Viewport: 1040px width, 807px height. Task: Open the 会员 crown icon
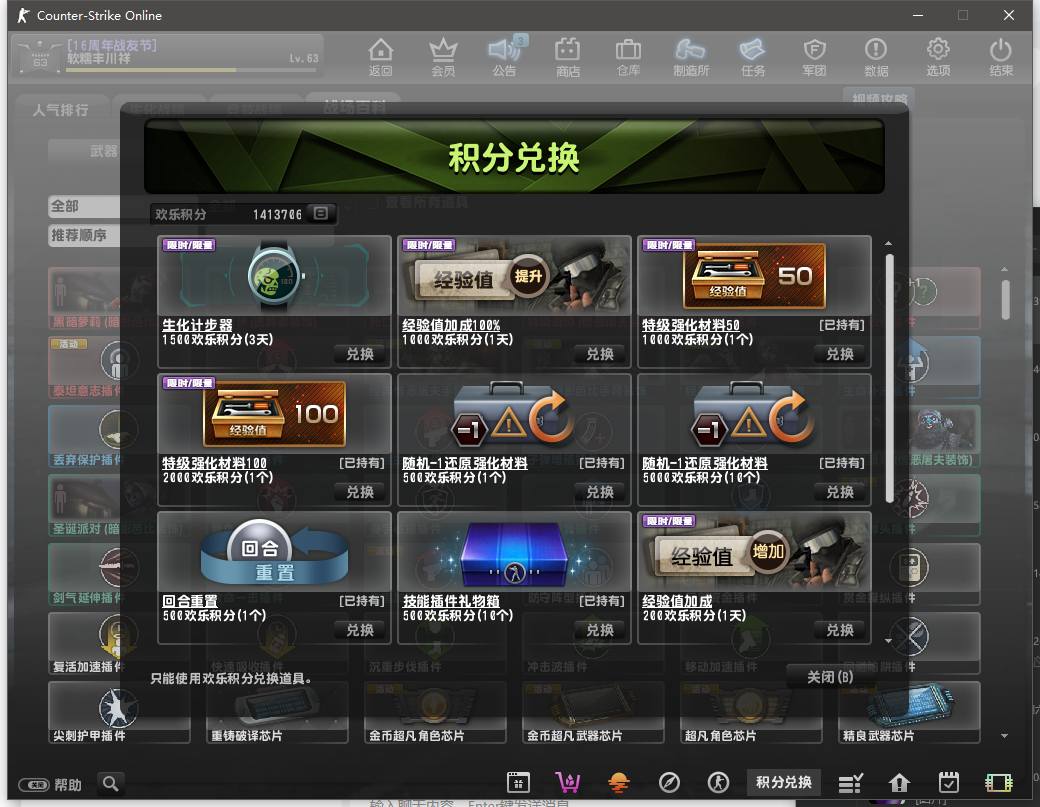[x=442, y=56]
